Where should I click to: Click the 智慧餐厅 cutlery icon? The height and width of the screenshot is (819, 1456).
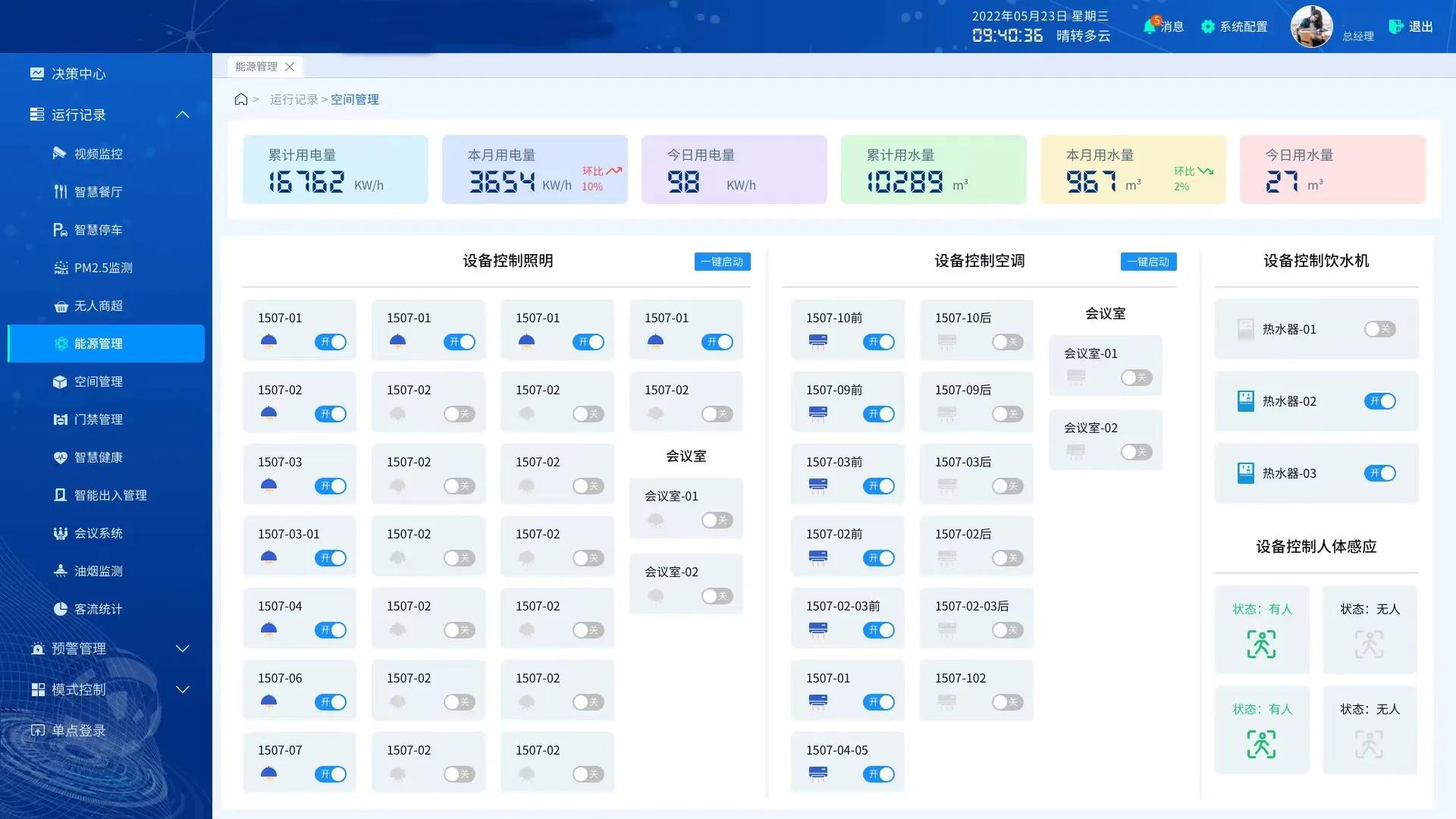[x=60, y=191]
